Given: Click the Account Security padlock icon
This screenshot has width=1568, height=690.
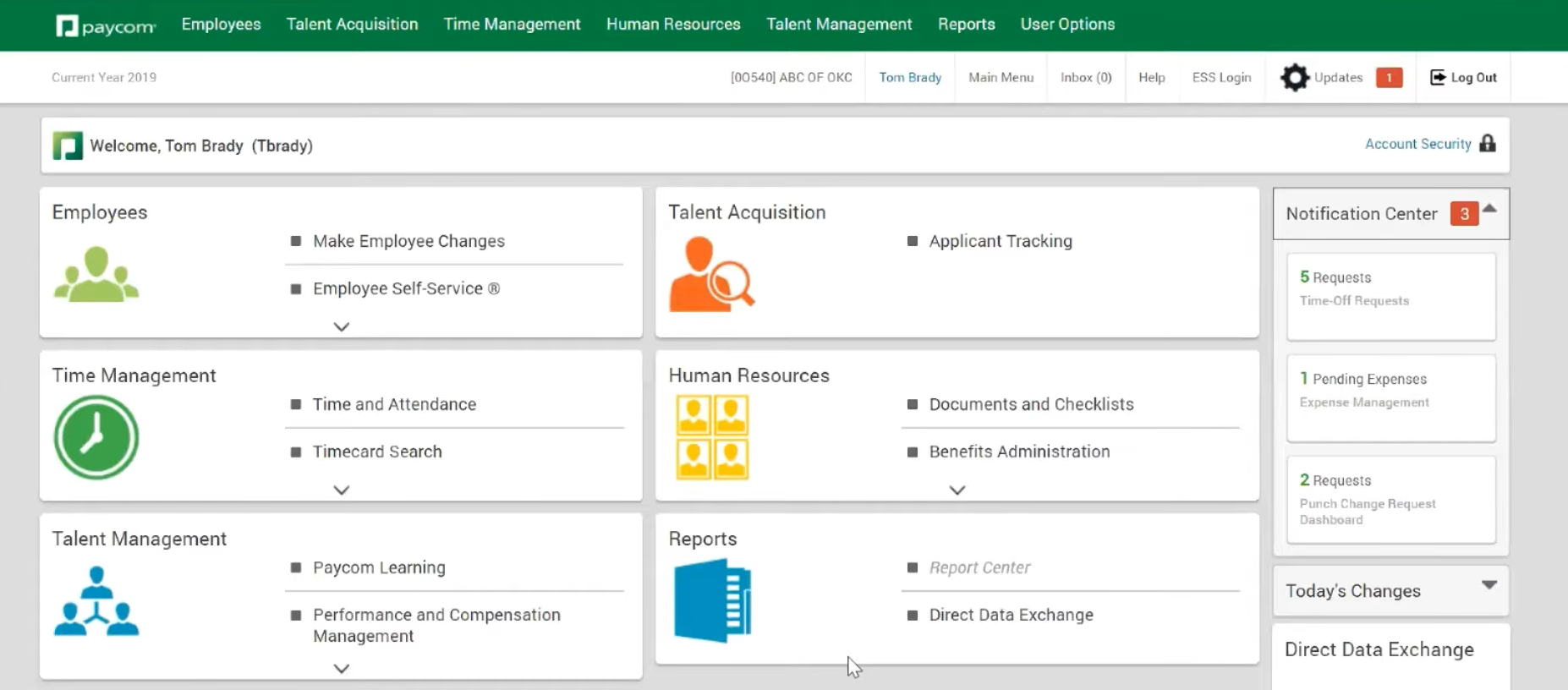Looking at the screenshot, I should click(1488, 144).
